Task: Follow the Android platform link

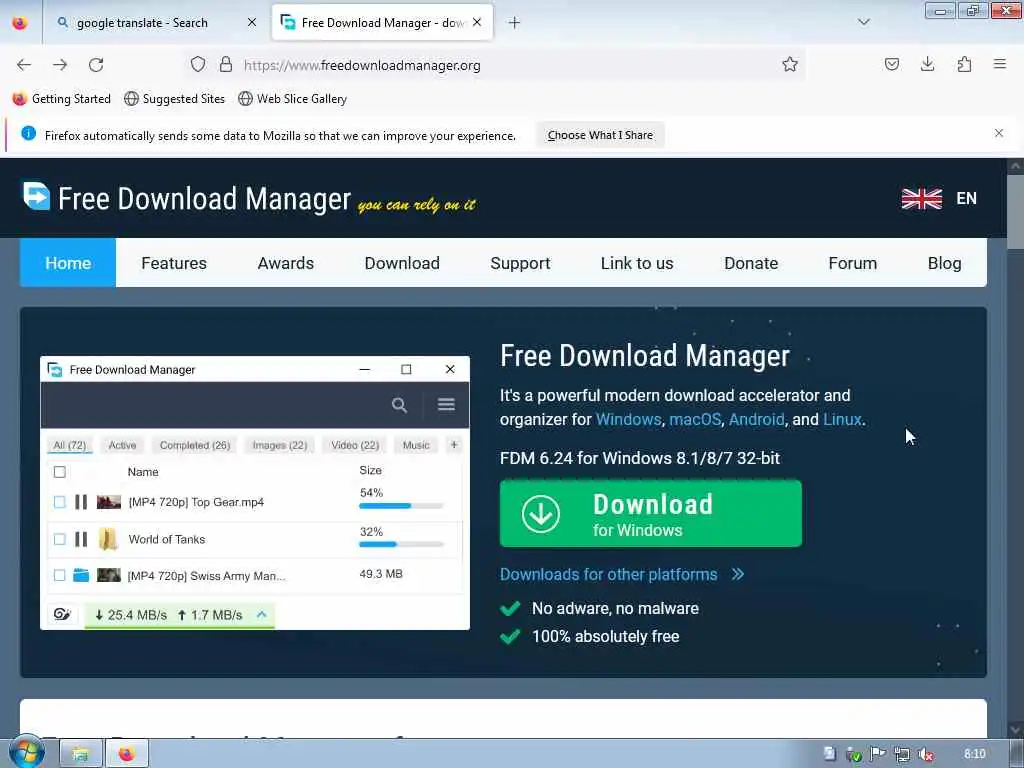Action: point(756,419)
